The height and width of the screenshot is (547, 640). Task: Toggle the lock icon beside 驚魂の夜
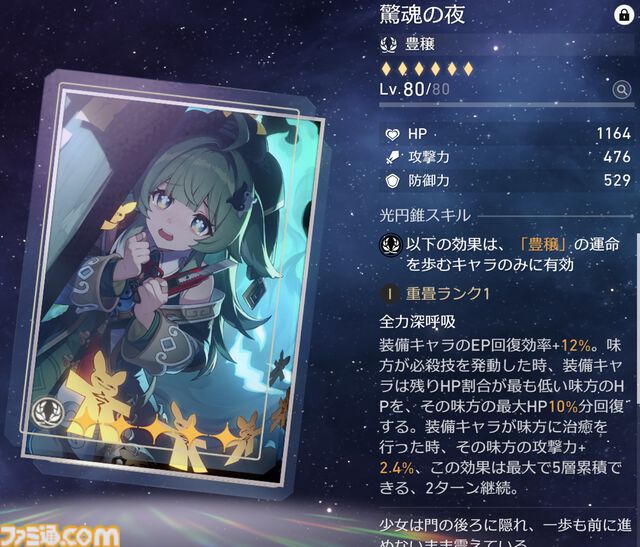[624, 15]
